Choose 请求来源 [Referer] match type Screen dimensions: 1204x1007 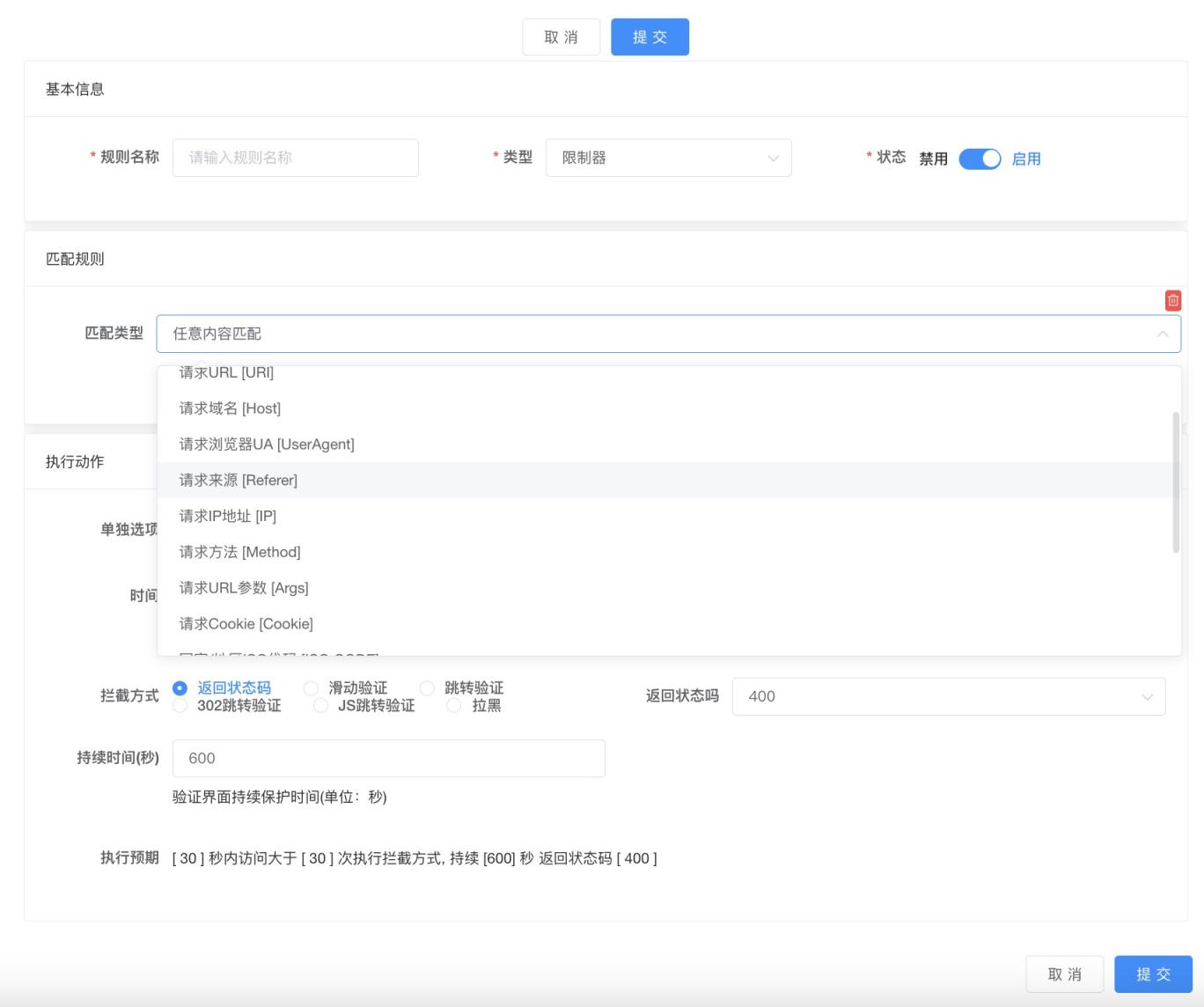(239, 481)
